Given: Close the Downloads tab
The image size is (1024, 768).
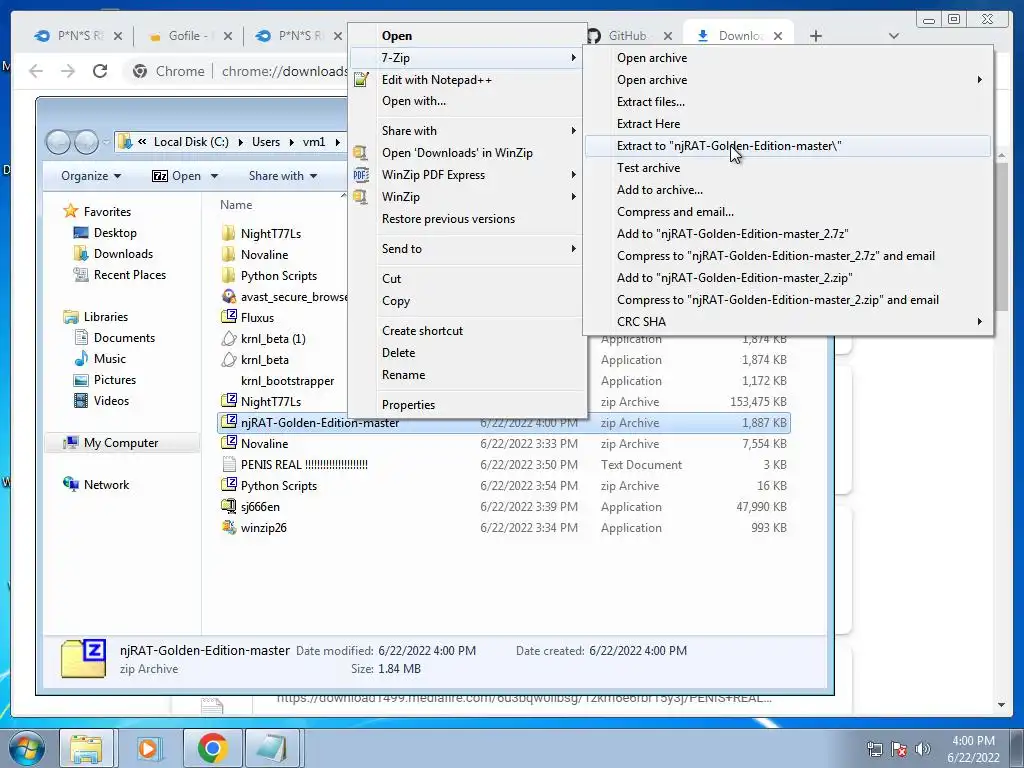Looking at the screenshot, I should pos(778,36).
